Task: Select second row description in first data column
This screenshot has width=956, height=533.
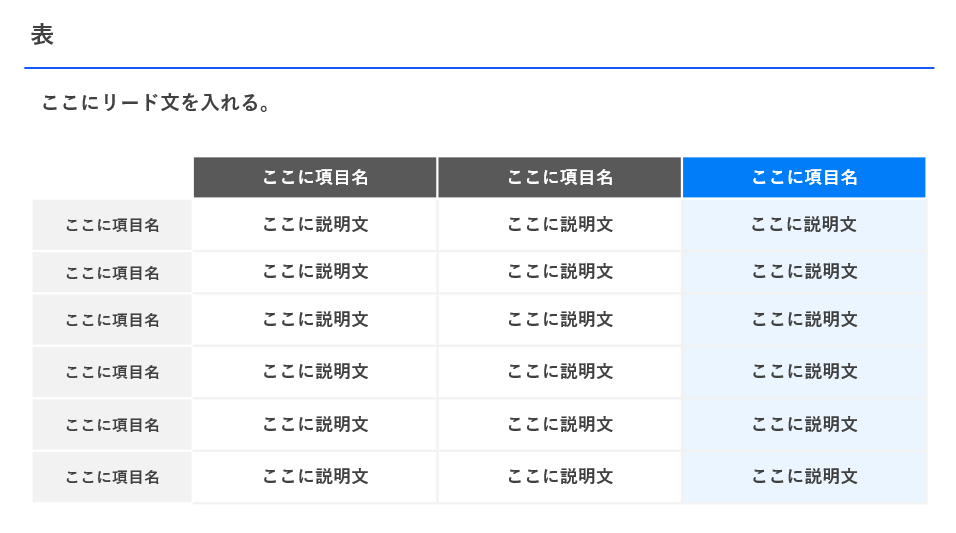Action: [x=315, y=272]
